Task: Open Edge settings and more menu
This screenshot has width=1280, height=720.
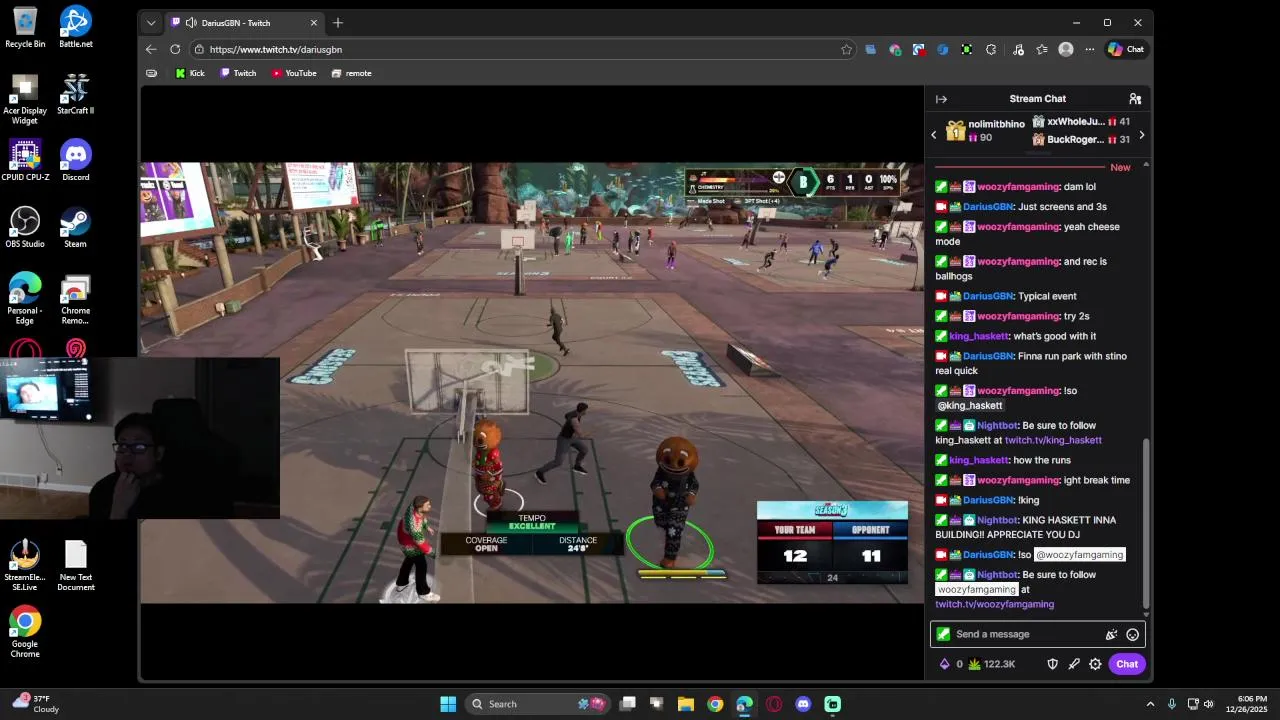Action: (x=1090, y=49)
